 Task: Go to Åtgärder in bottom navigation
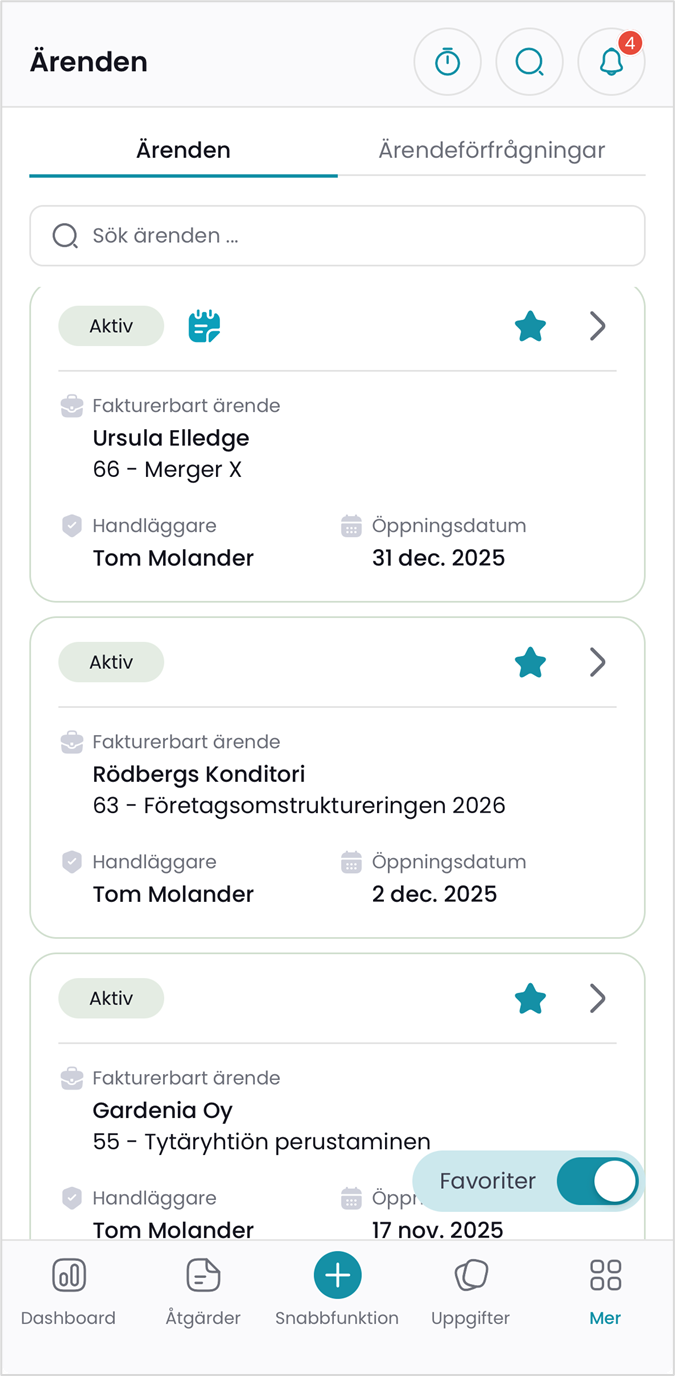point(203,1290)
